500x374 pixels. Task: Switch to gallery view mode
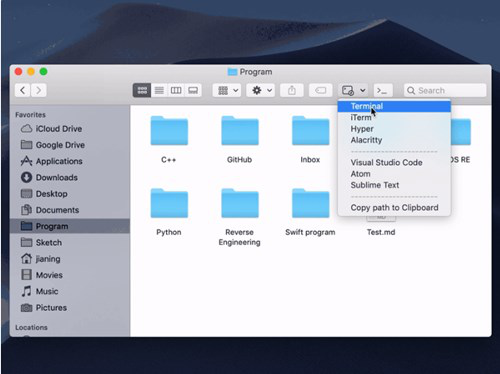pyautogui.click(x=193, y=90)
